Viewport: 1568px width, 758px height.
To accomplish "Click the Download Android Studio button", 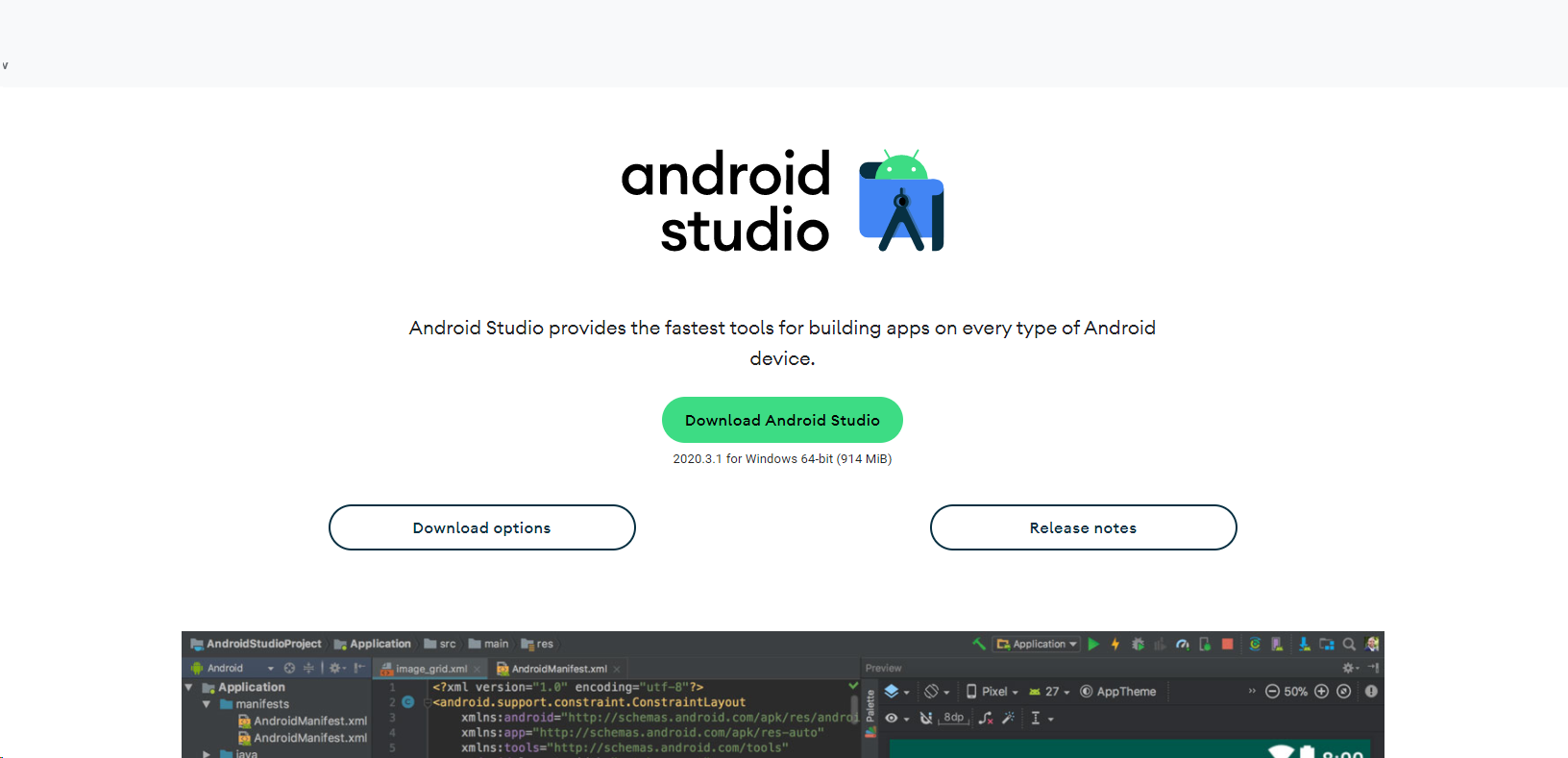I will coord(782,420).
